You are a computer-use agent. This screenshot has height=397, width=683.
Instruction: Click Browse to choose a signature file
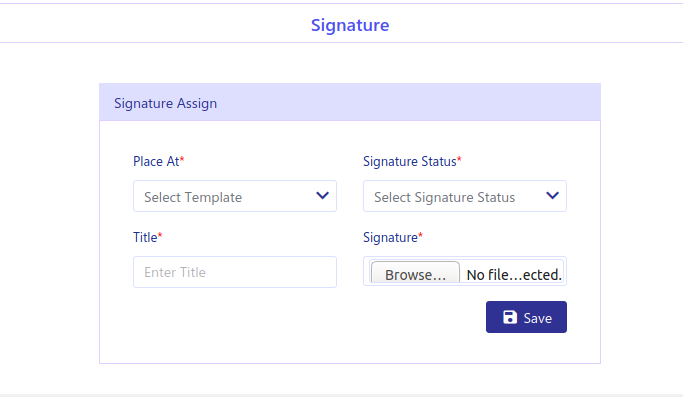[415, 274]
